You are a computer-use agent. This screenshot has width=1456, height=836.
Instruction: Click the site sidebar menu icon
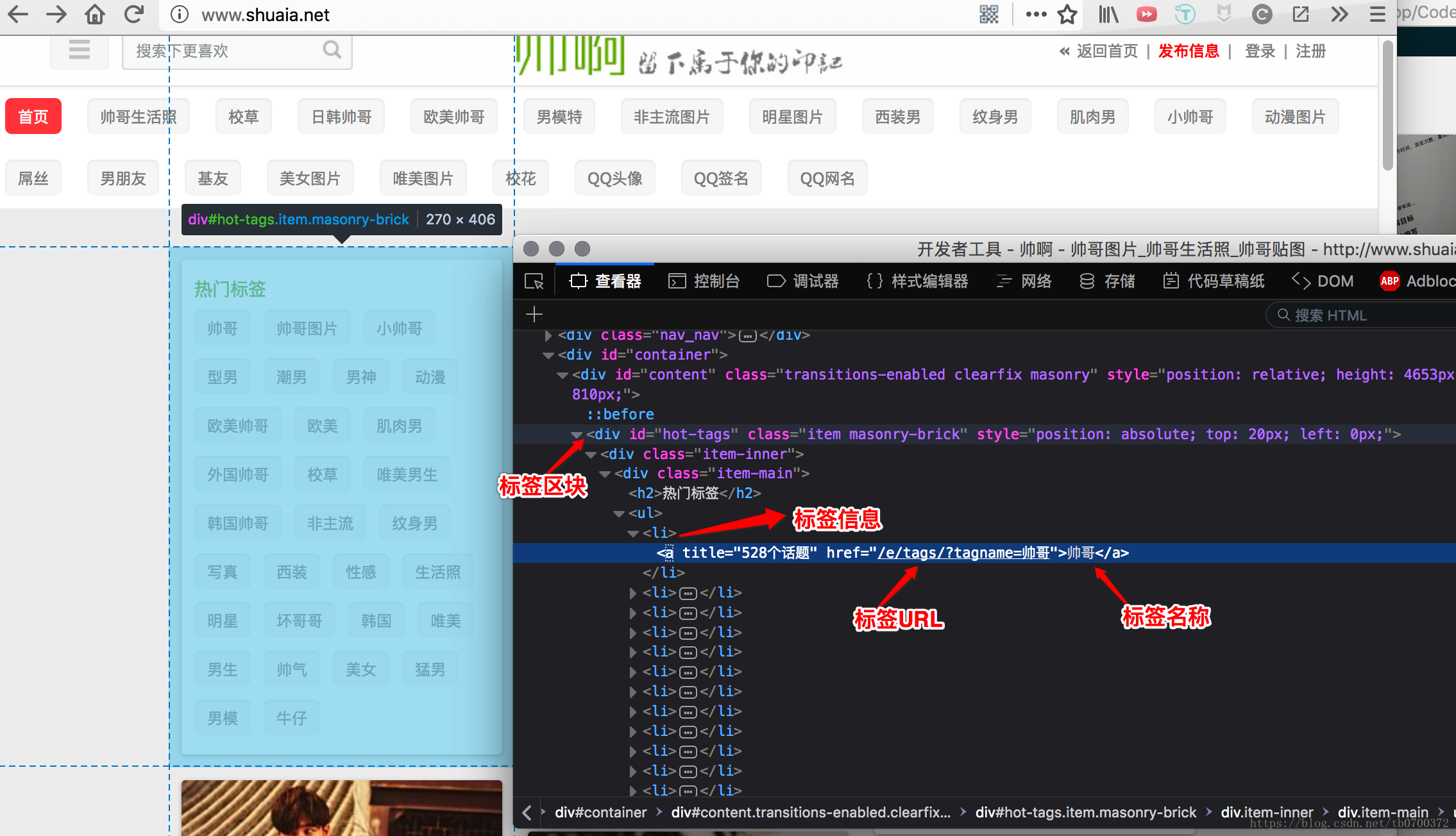pyautogui.click(x=80, y=50)
